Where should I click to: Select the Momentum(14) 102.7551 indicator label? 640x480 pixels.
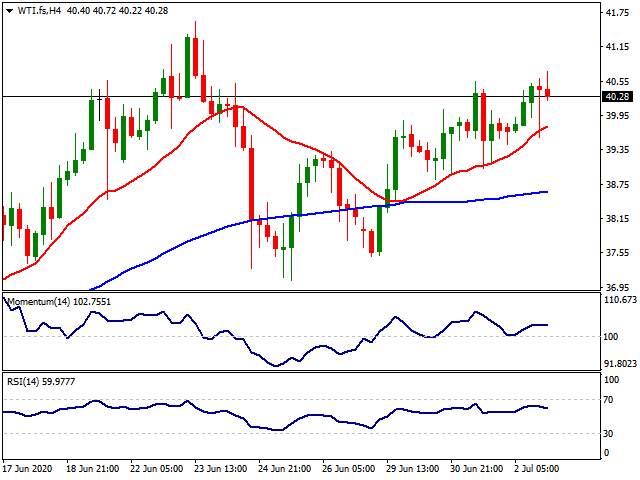pyautogui.click(x=59, y=302)
